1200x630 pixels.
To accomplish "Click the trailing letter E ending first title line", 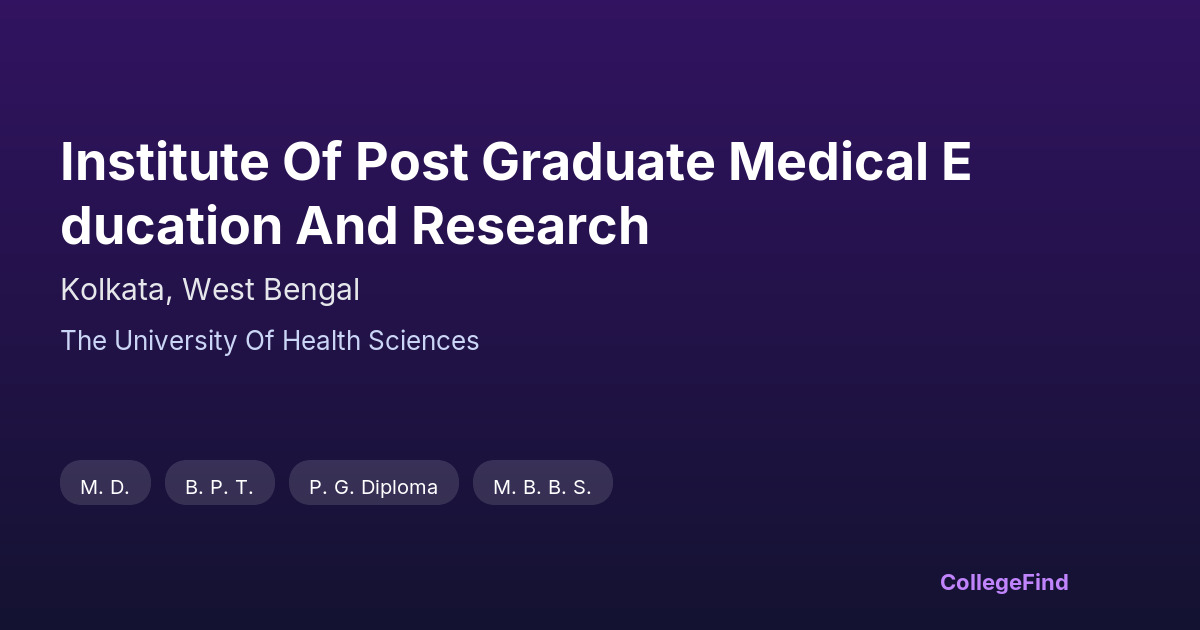I will pyautogui.click(x=955, y=163).
